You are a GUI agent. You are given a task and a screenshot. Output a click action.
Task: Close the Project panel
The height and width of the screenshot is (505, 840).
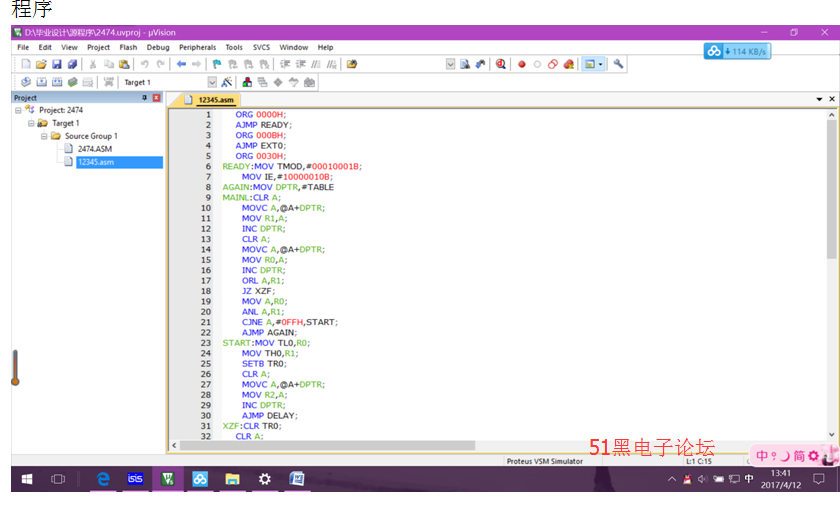156,97
